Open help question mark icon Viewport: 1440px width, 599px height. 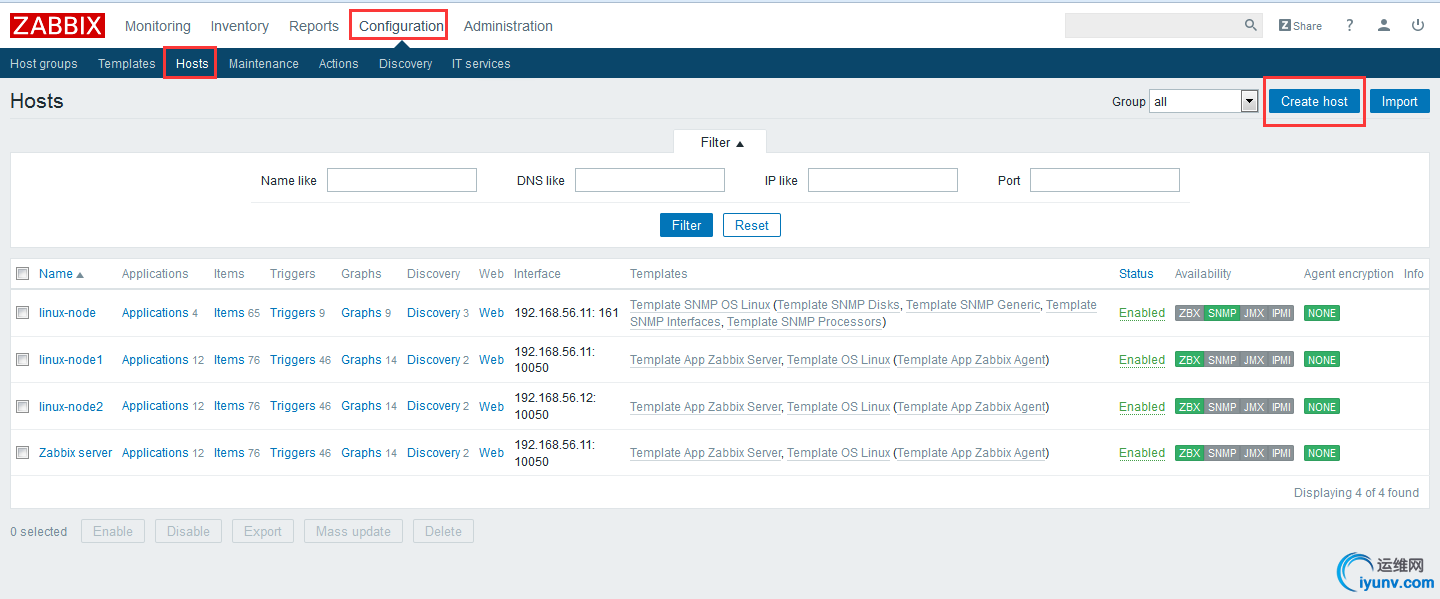tap(1349, 25)
